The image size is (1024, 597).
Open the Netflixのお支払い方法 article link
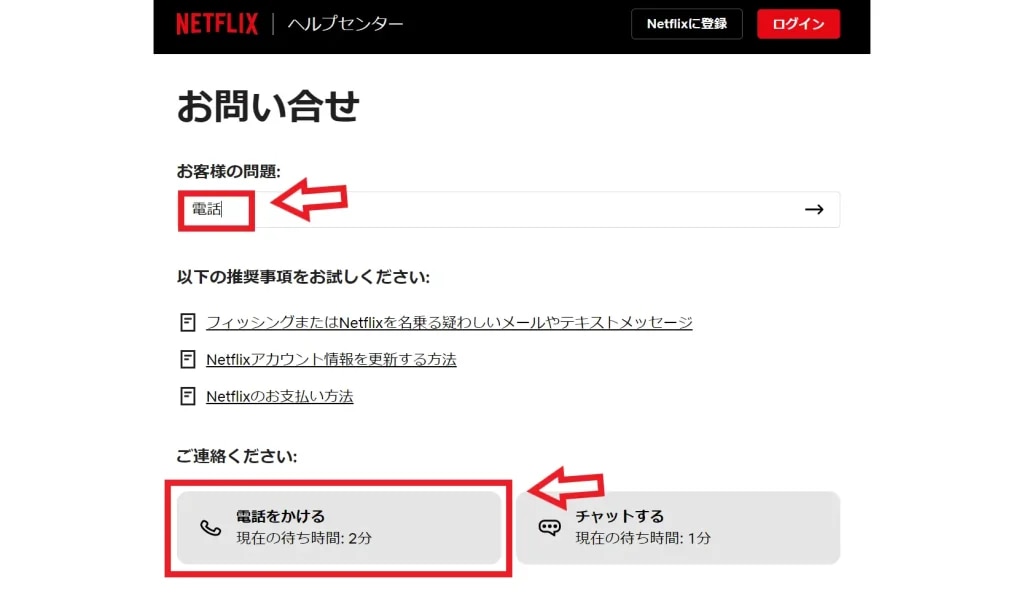coord(279,396)
